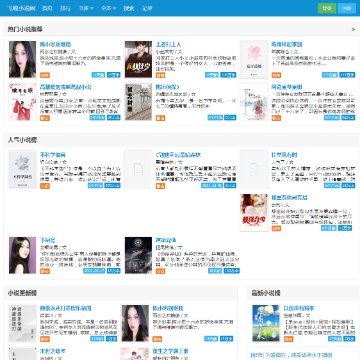Open the title link beside the purple-background woman cover

(47, 240)
